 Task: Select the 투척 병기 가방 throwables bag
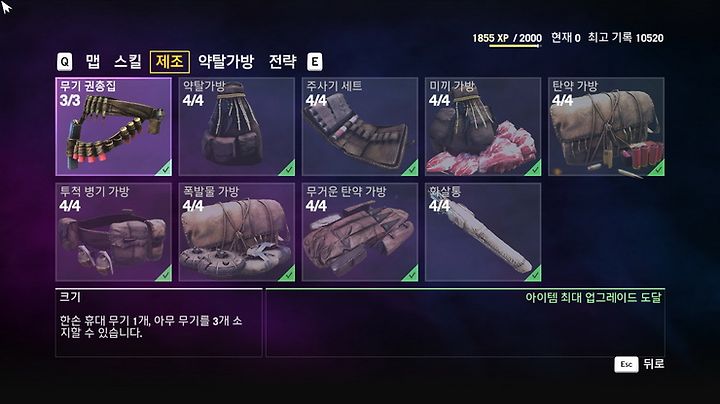(113, 232)
